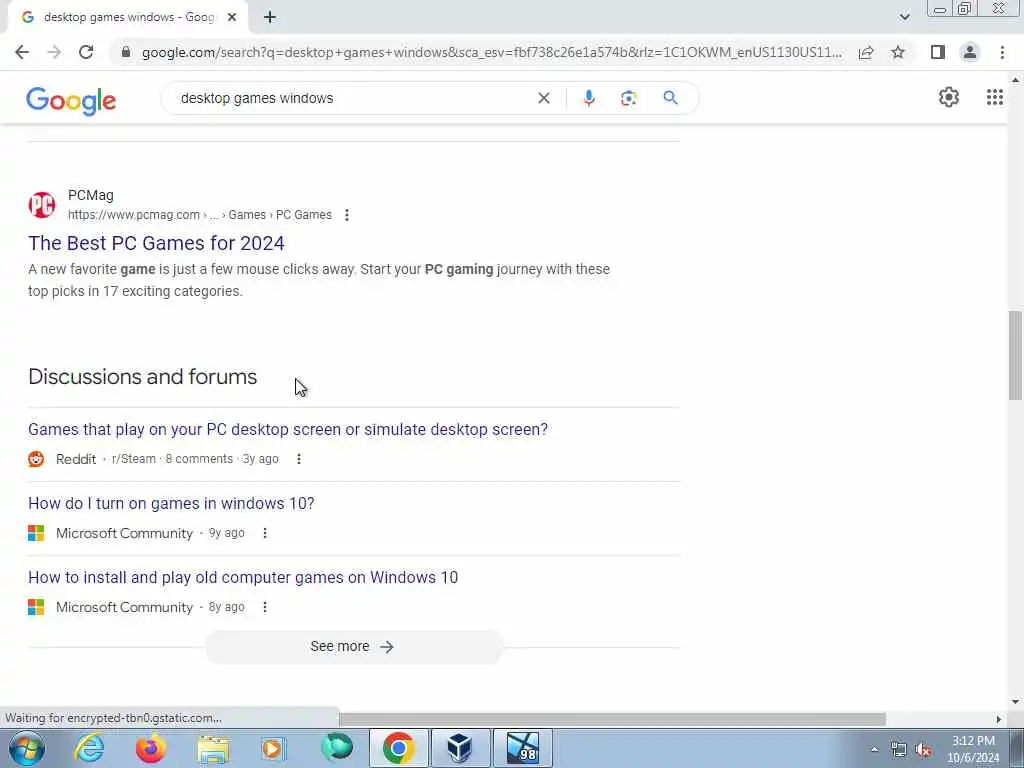Viewport: 1024px width, 768px height.
Task: Launch Firefox from taskbar
Action: tap(151, 748)
